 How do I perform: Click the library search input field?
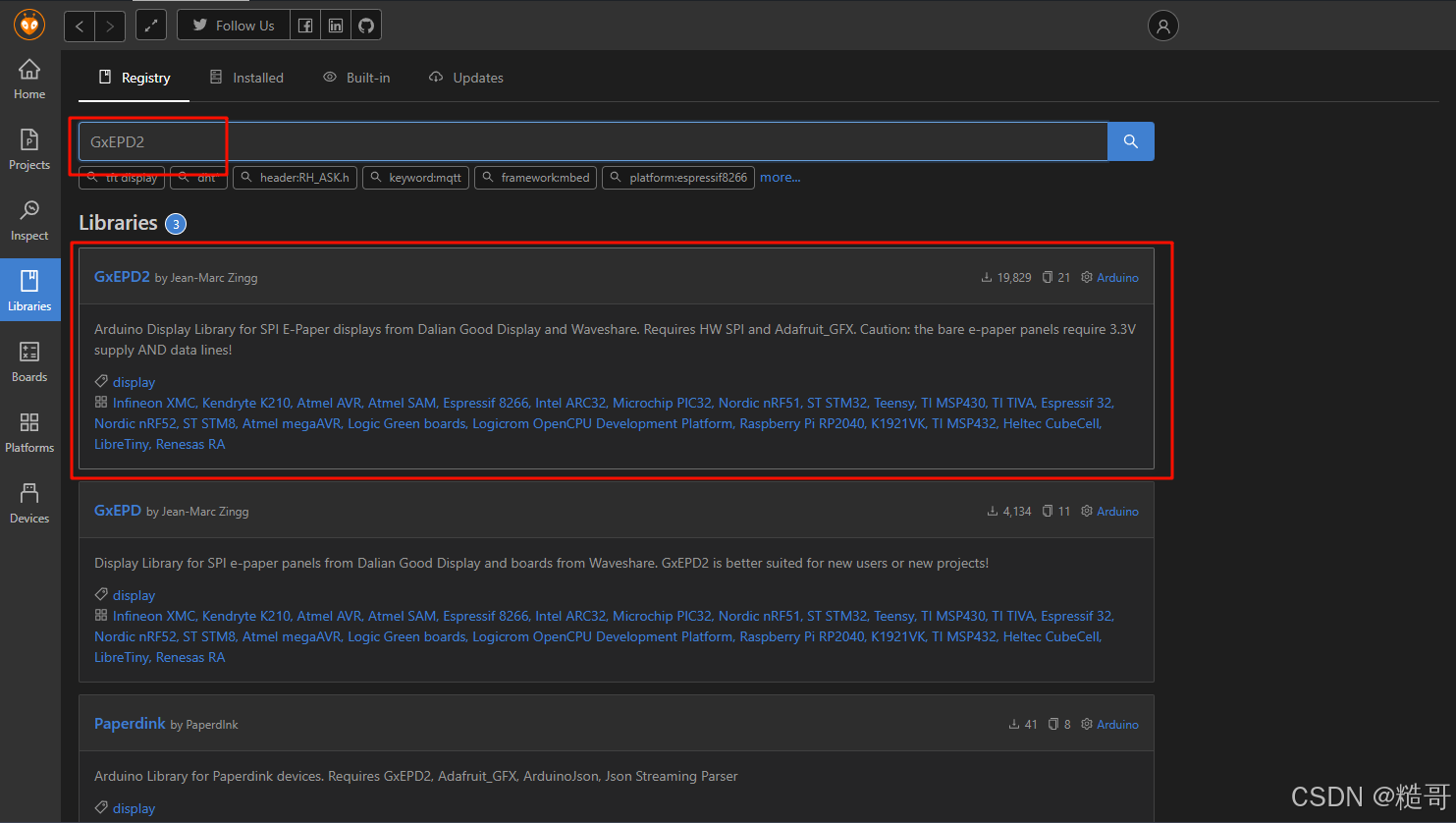pos(593,141)
